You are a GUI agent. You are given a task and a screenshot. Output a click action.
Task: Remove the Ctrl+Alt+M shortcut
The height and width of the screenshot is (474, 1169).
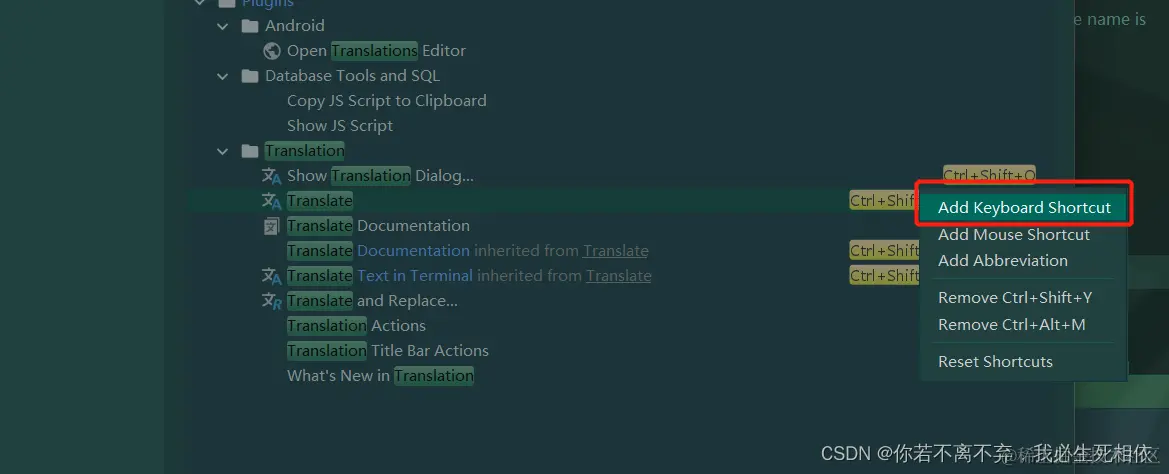coord(1011,325)
